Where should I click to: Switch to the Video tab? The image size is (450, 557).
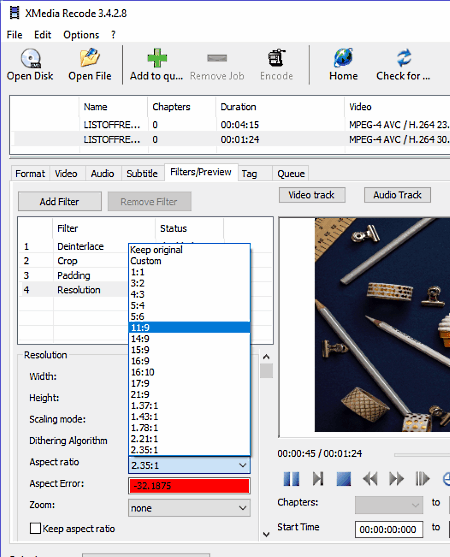tap(66, 174)
